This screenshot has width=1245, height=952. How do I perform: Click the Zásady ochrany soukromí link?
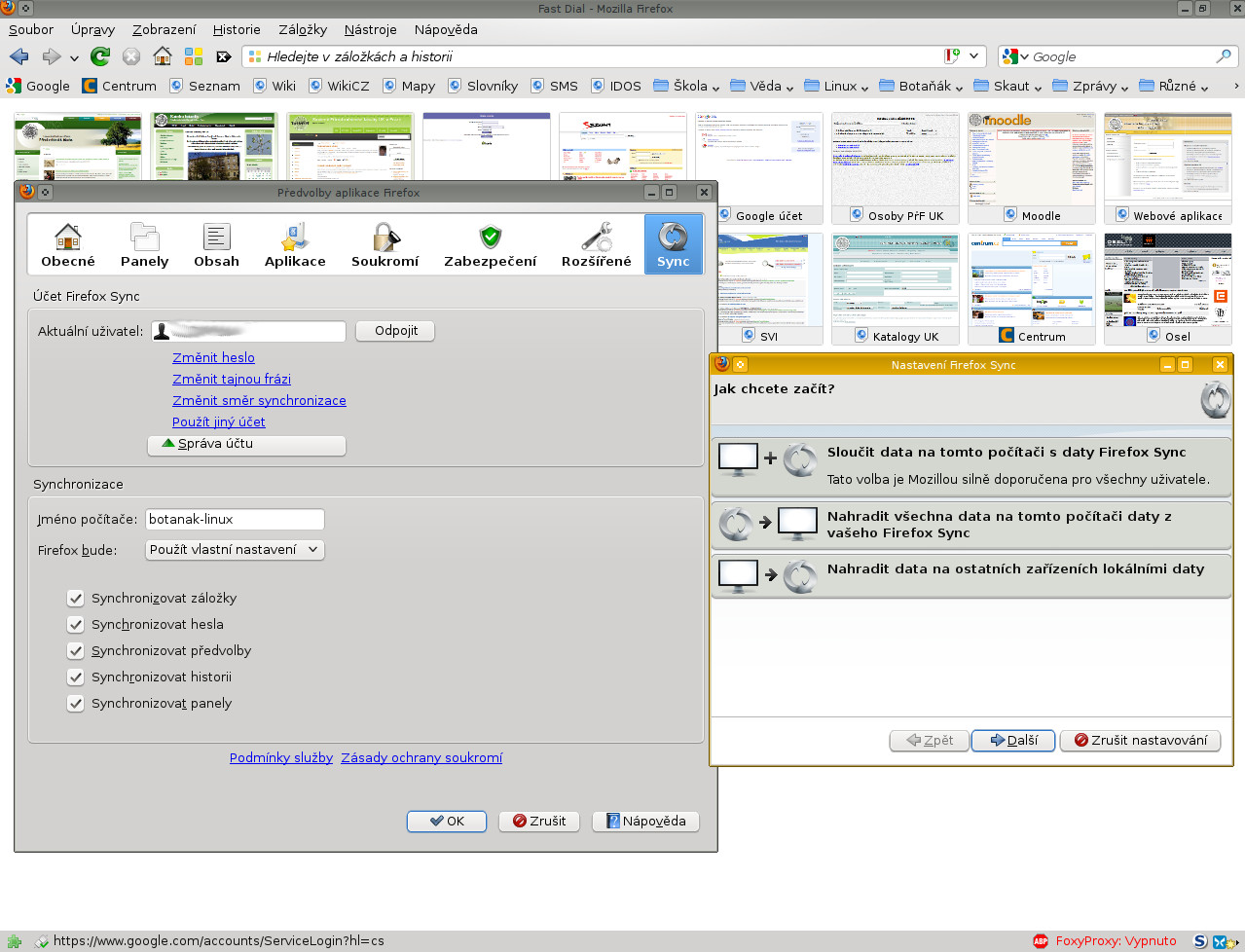point(421,757)
